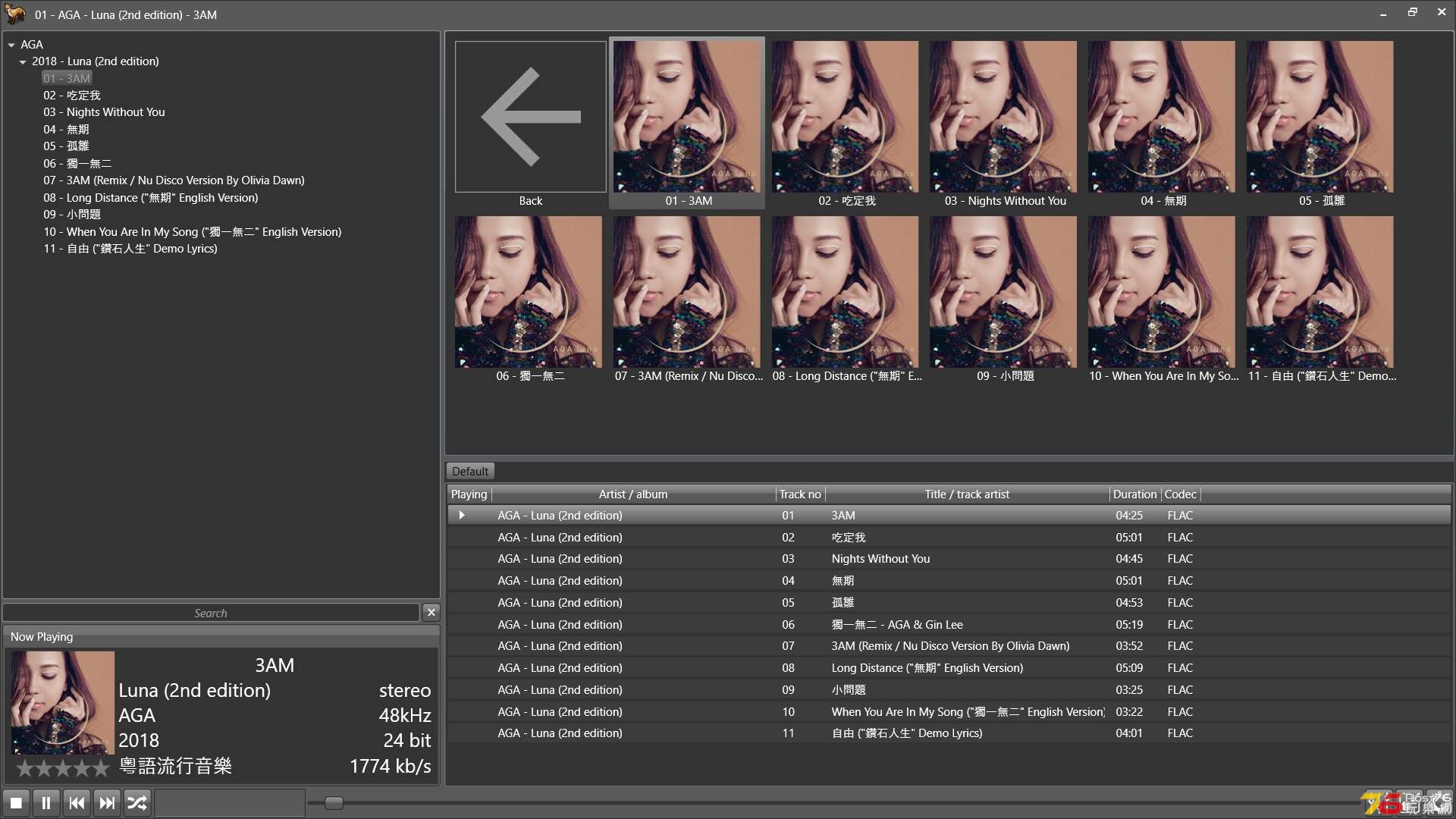Select playlist row Nights Without You

pos(949,559)
